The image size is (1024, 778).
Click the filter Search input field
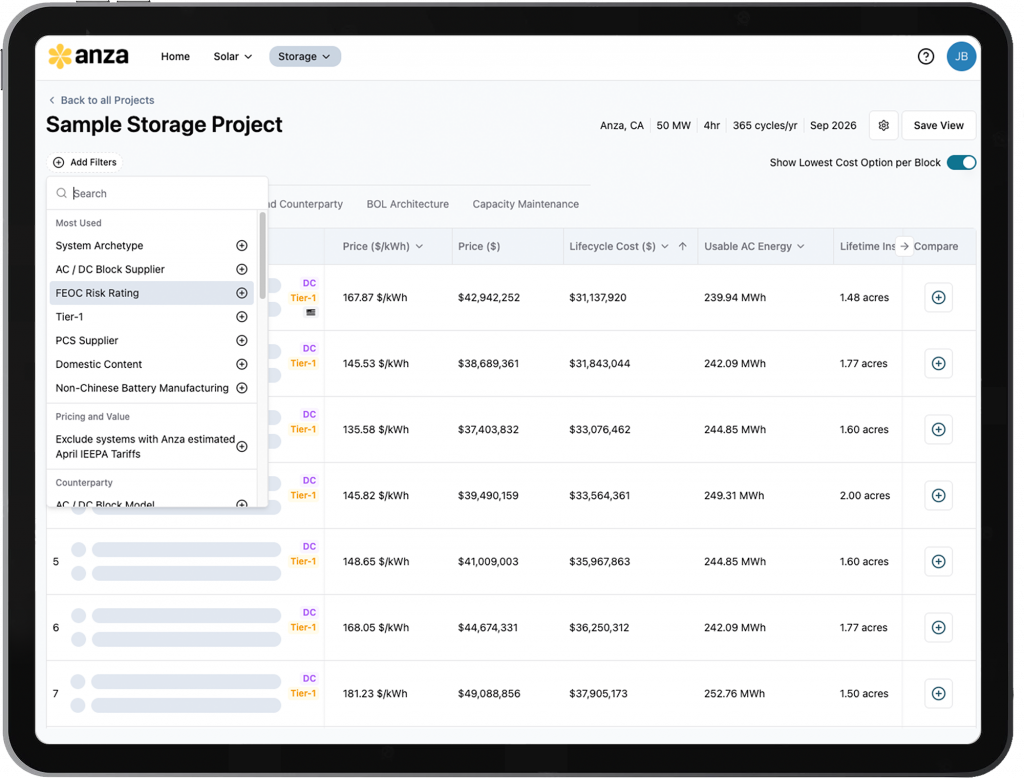coord(160,194)
